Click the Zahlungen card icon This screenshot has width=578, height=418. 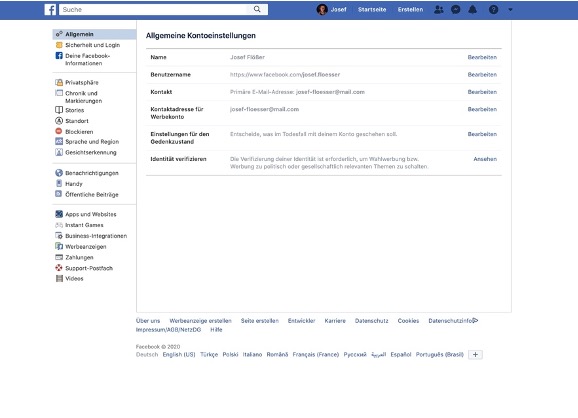tap(59, 257)
